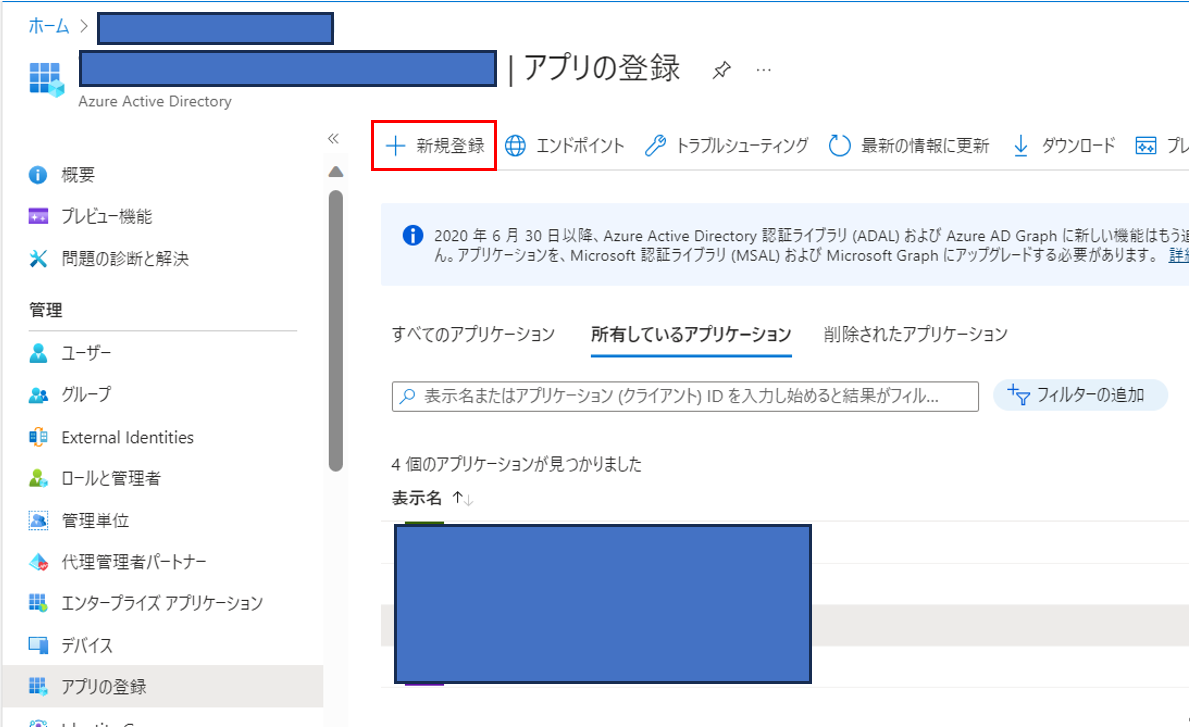Click the sidebar vertical scrollbar thumb
The width and height of the screenshot is (1190, 727).
click(x=335, y=331)
